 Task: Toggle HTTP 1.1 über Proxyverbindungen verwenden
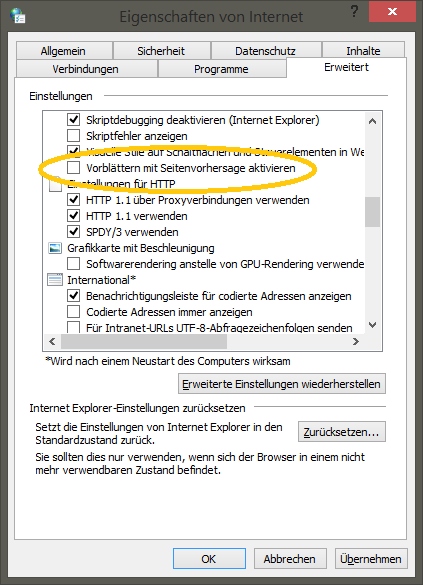[x=73, y=200]
